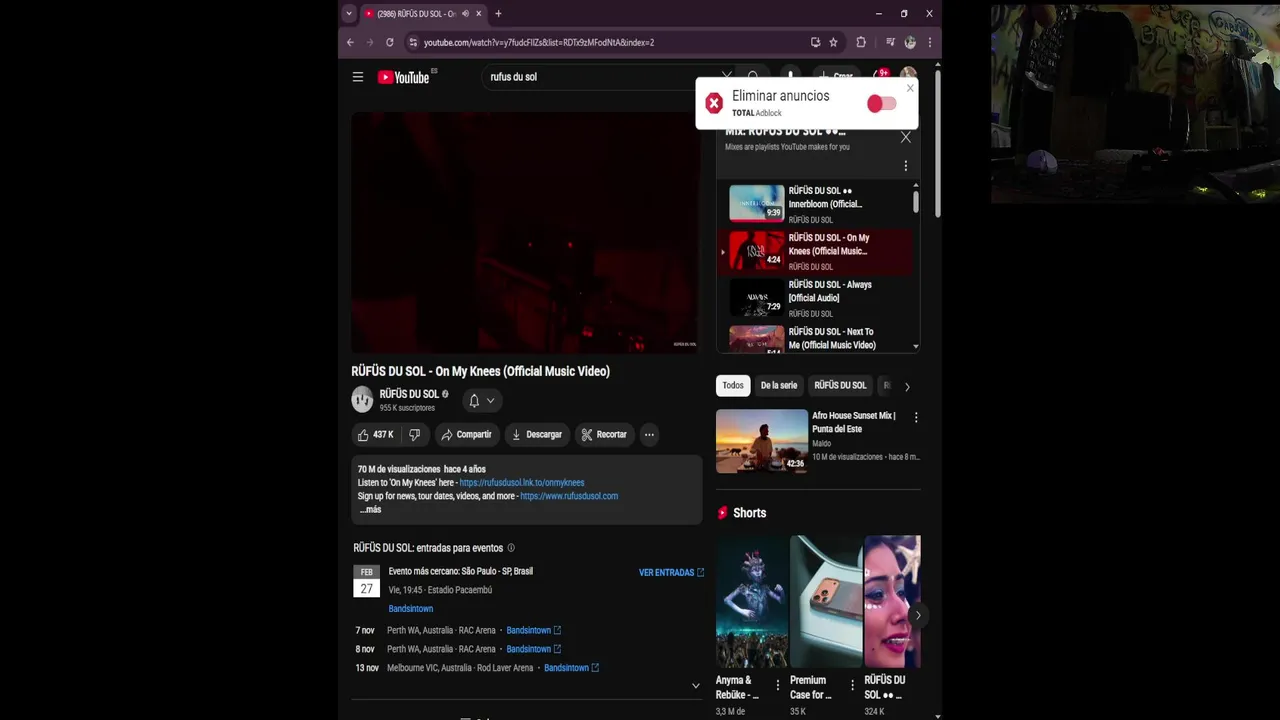Click the Compartir share button
1280x720 pixels.
pos(466,435)
